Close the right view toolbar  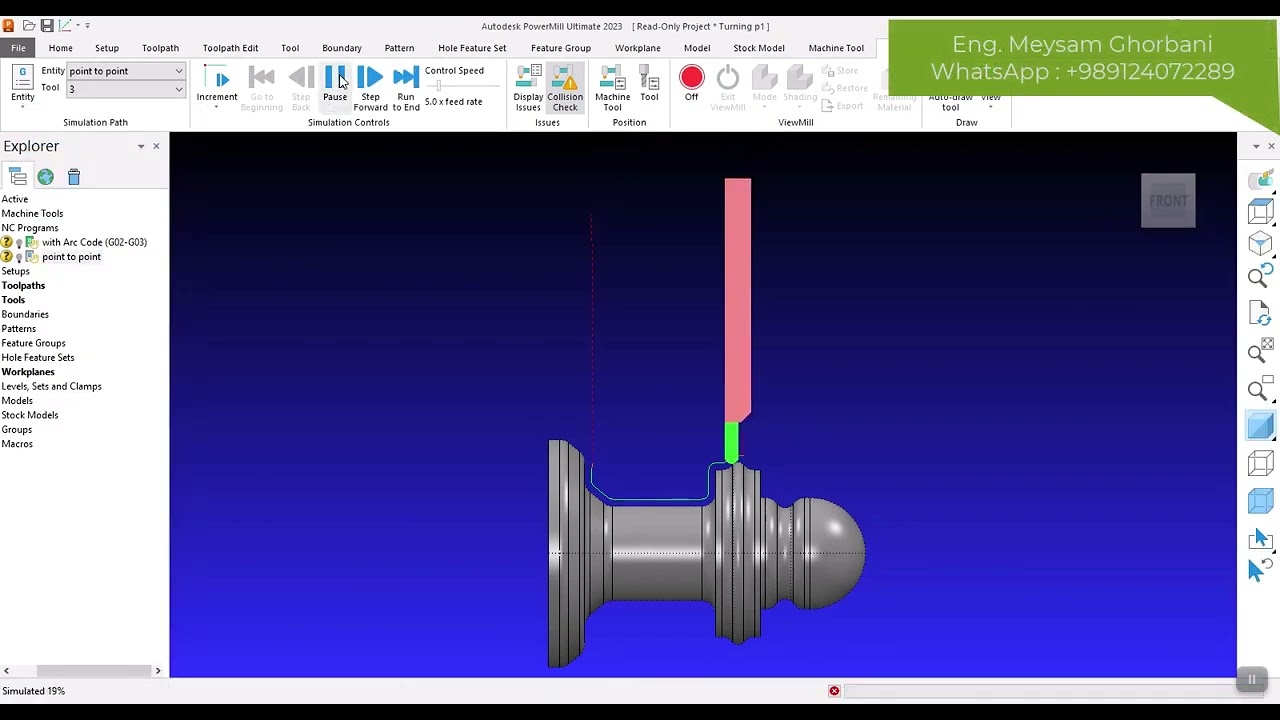(x=1271, y=147)
